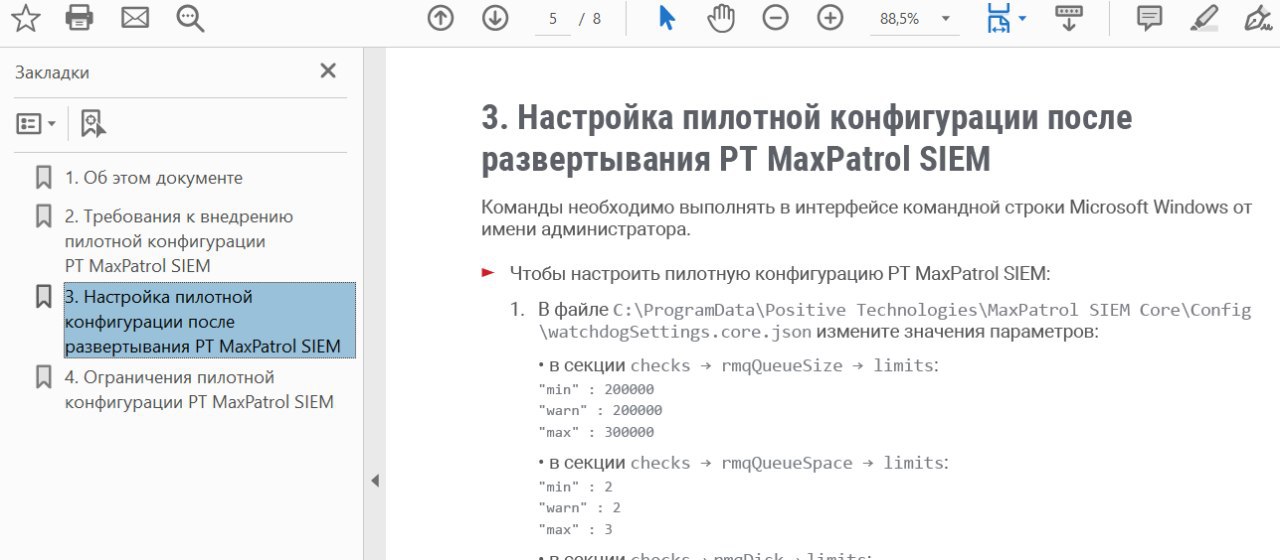Go to the previous page arrow

pos(440,18)
